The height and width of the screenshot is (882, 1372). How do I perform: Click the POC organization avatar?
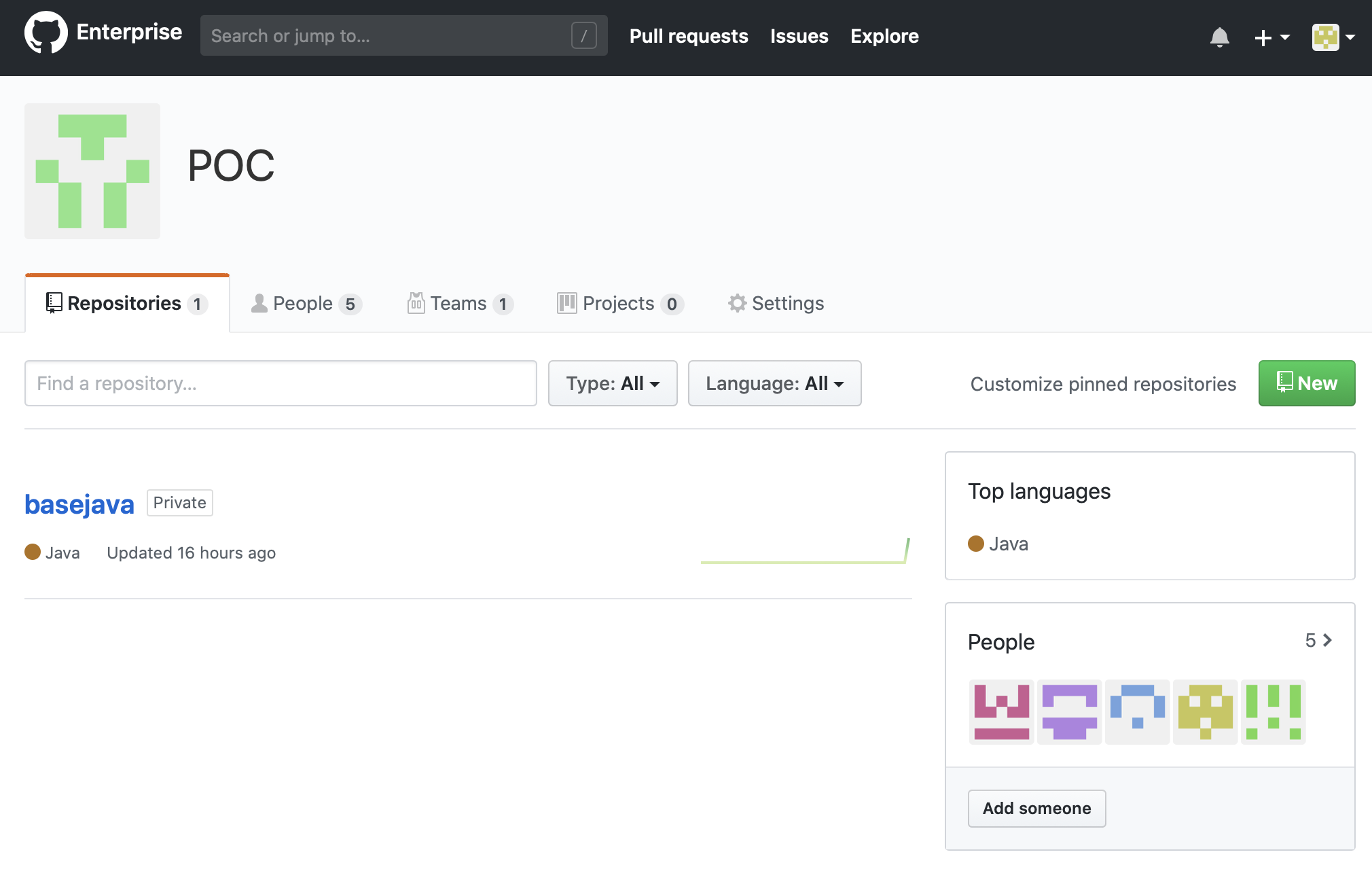click(92, 171)
